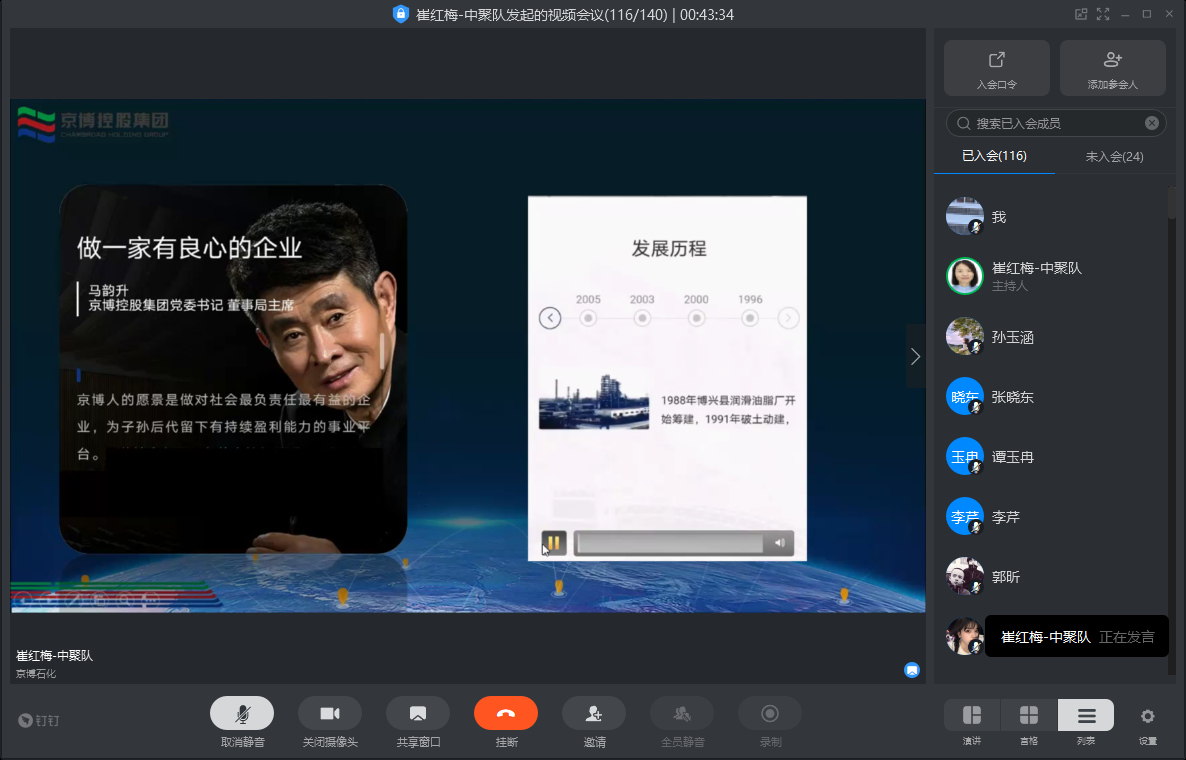Hang up the call with 挂断
Screen dimensions: 1186x760
[506, 713]
